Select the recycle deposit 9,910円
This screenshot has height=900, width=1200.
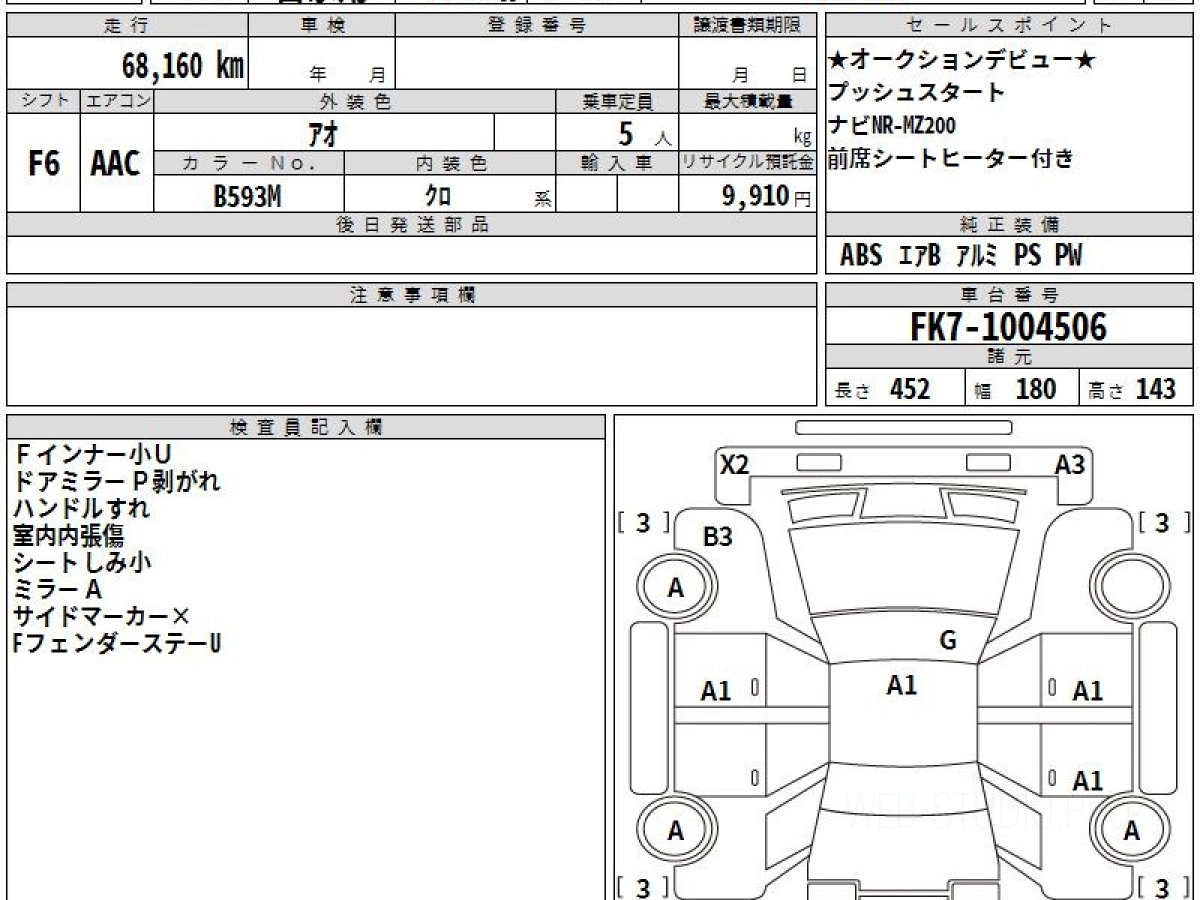(767, 196)
